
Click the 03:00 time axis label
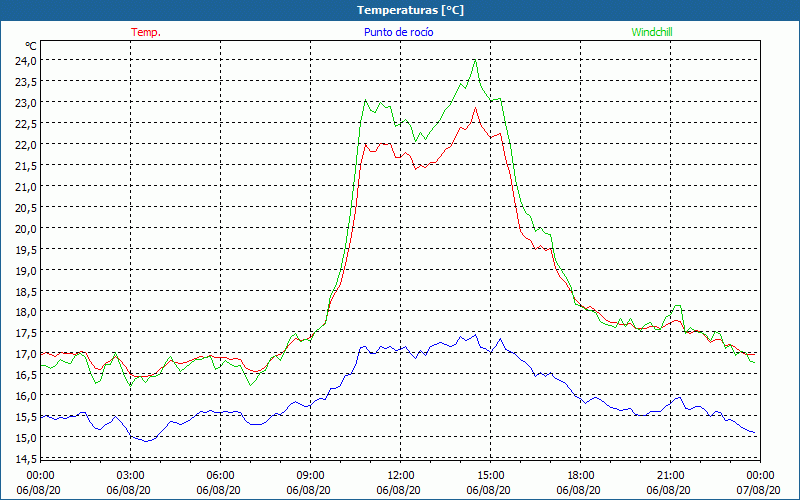(131, 475)
